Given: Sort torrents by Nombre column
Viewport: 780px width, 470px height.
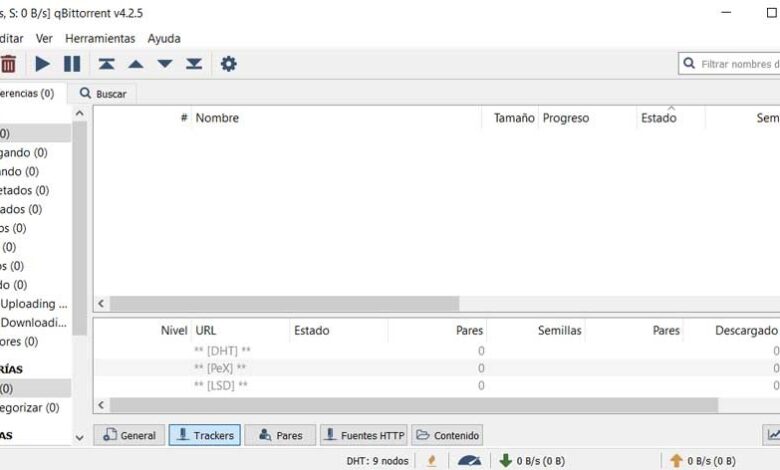Looking at the screenshot, I should point(336,118).
